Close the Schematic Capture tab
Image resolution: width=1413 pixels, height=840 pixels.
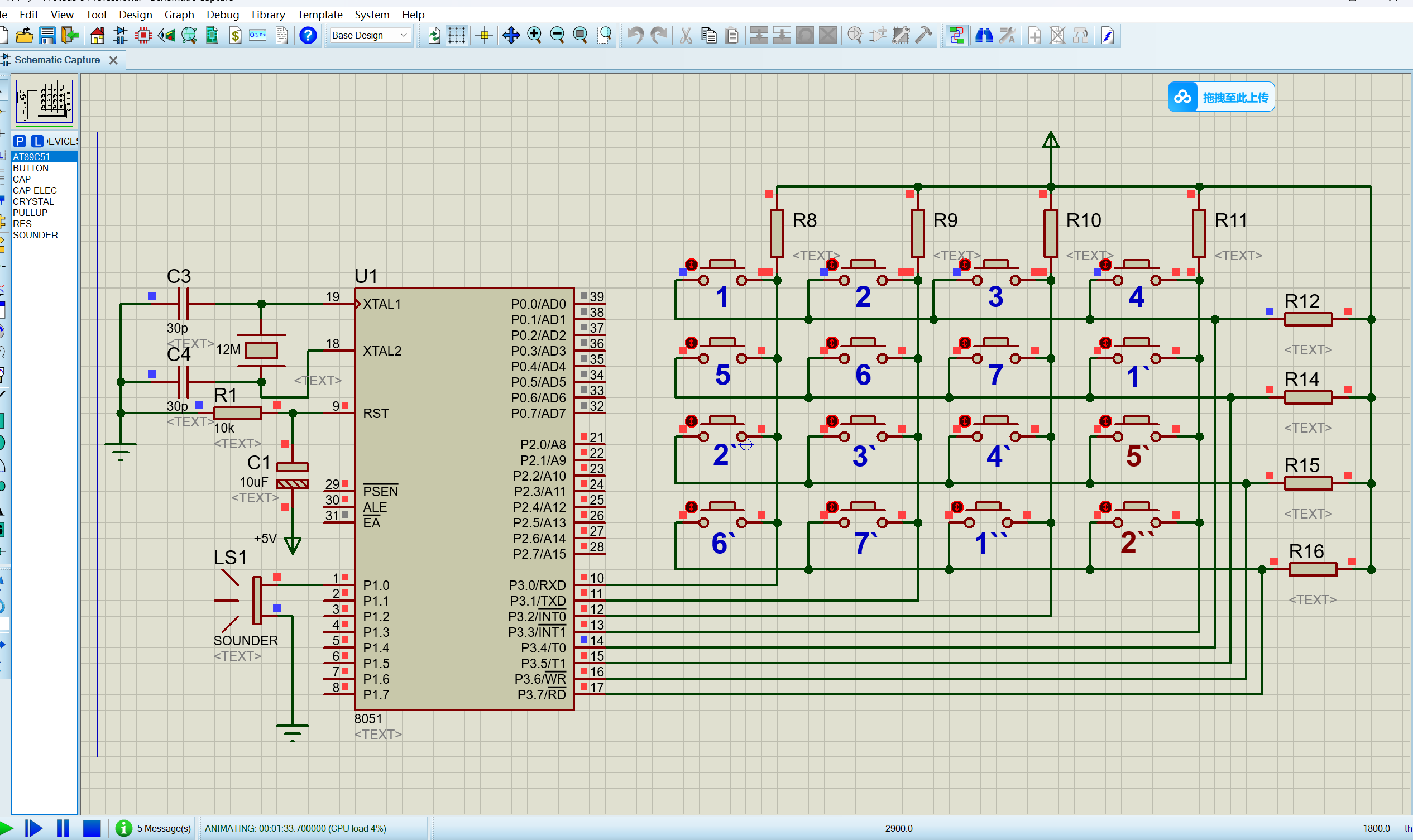click(113, 60)
